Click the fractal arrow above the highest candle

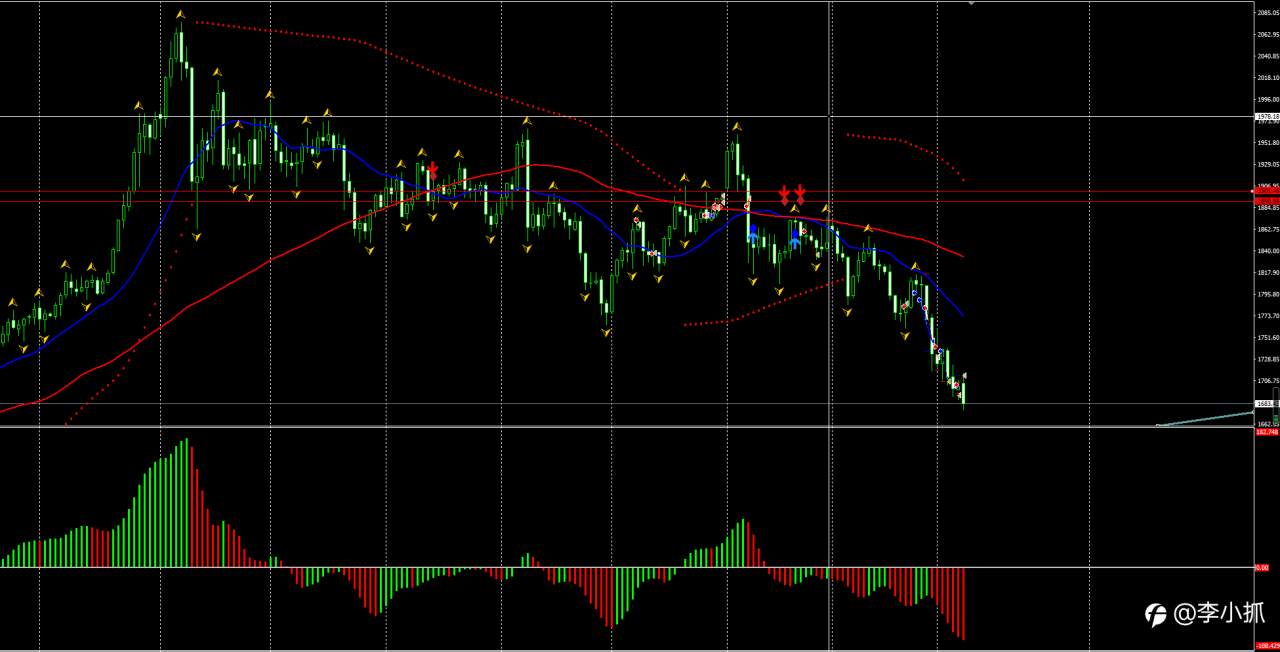(x=180, y=15)
